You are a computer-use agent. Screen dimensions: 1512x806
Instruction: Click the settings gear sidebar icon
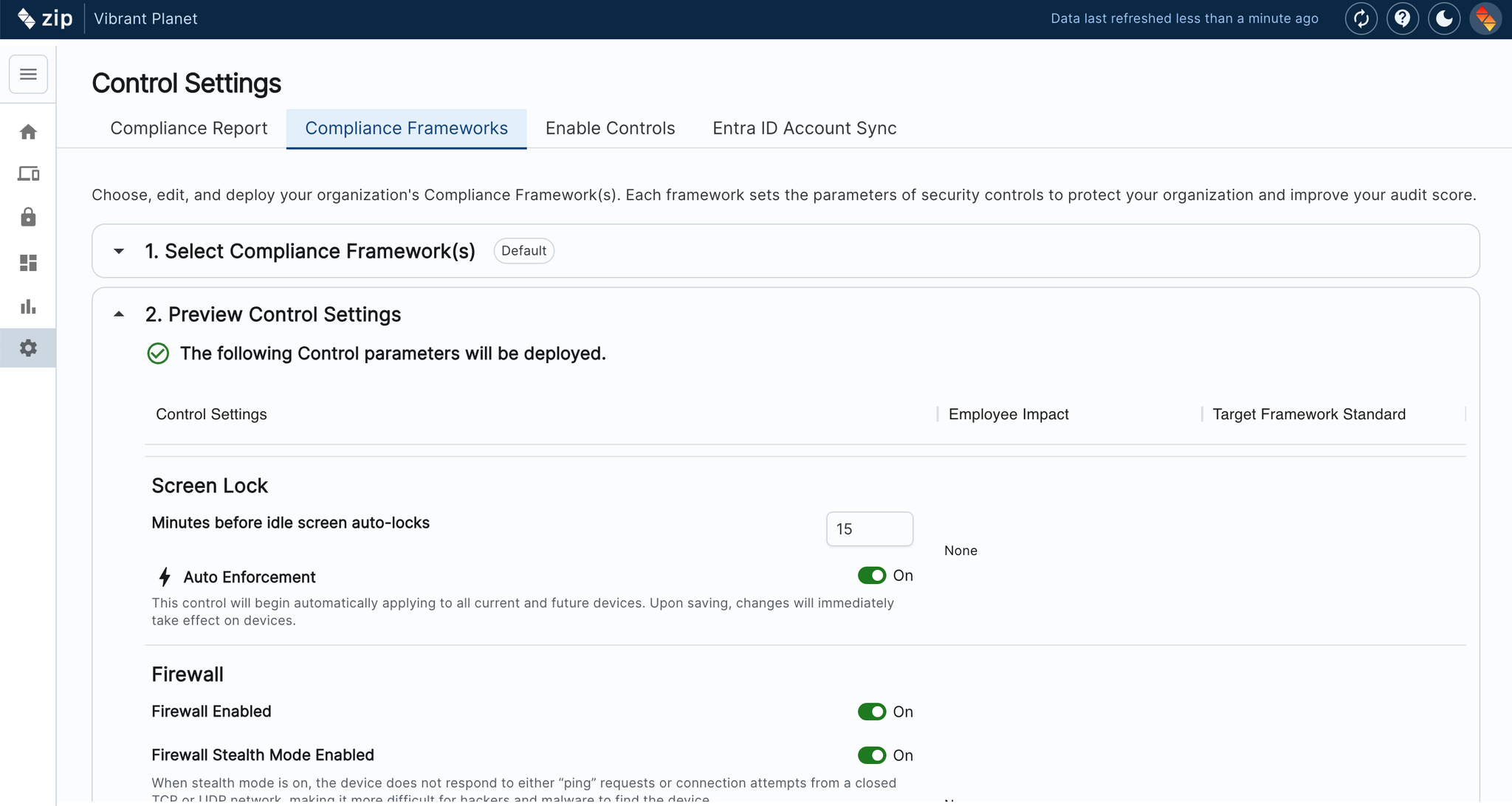(28, 348)
